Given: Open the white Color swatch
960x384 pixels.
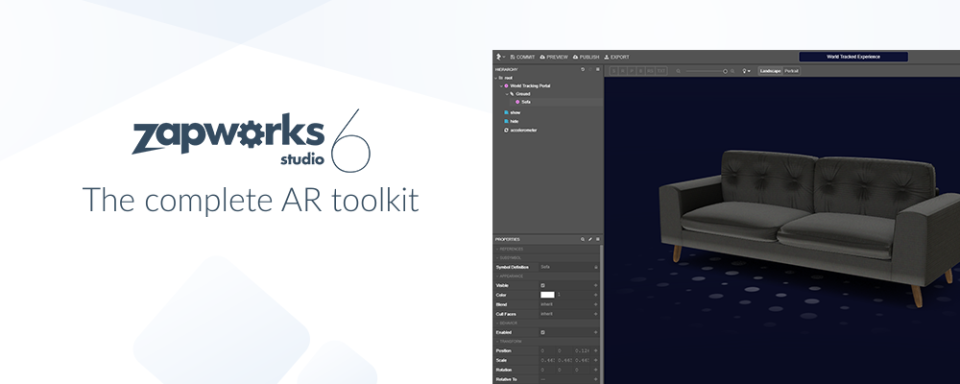Looking at the screenshot, I should click(x=547, y=295).
